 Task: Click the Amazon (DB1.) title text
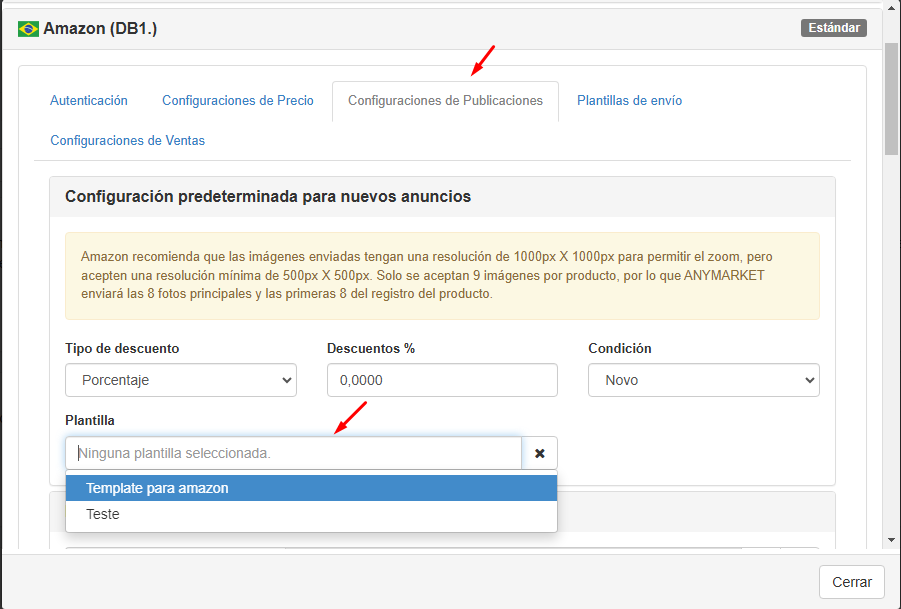(x=100, y=28)
